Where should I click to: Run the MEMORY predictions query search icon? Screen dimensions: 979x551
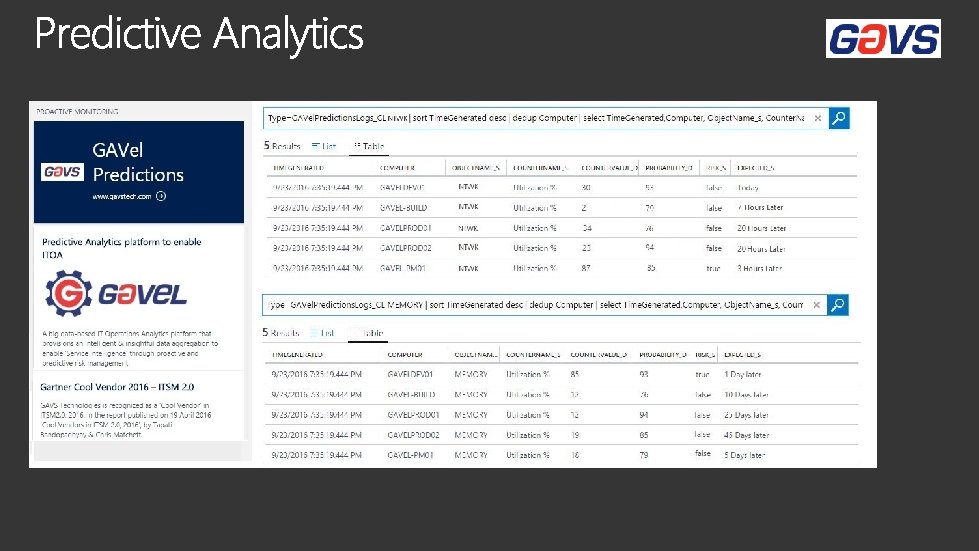click(x=838, y=305)
